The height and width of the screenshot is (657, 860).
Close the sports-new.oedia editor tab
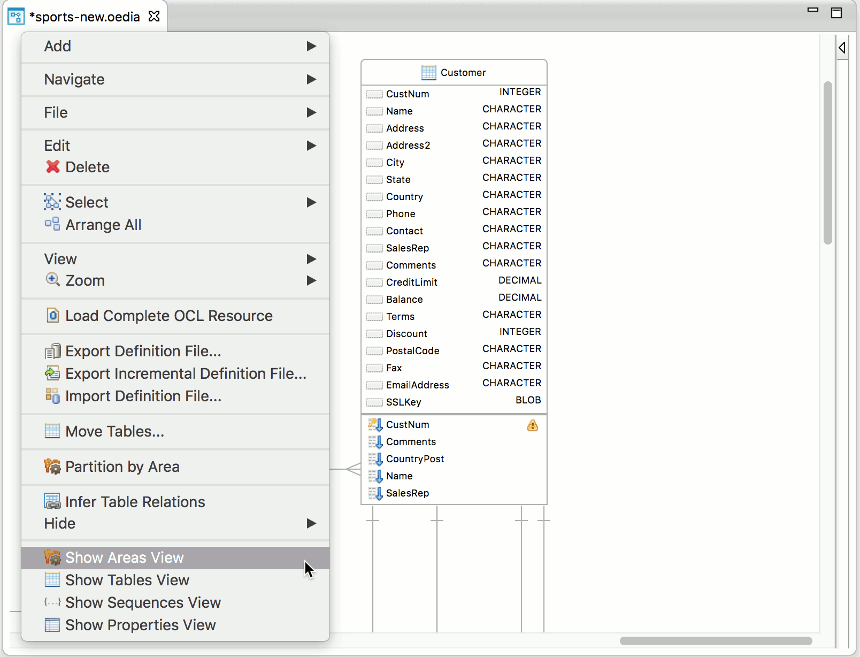click(154, 16)
